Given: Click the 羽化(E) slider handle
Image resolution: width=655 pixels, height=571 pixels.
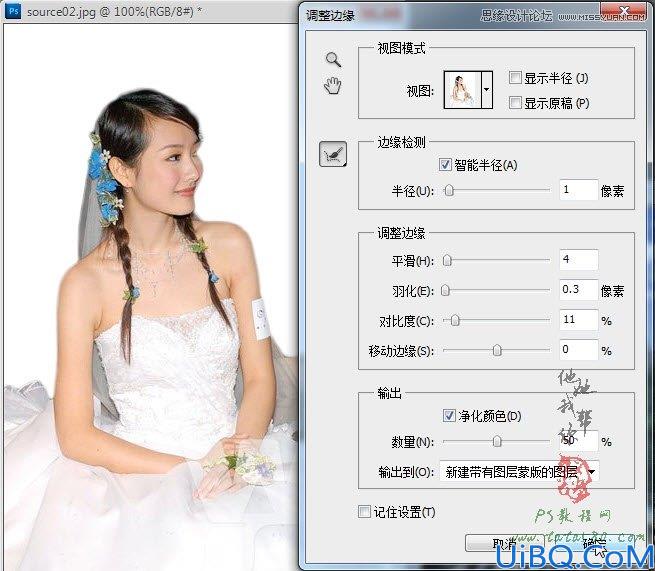Looking at the screenshot, I should pyautogui.click(x=445, y=290).
